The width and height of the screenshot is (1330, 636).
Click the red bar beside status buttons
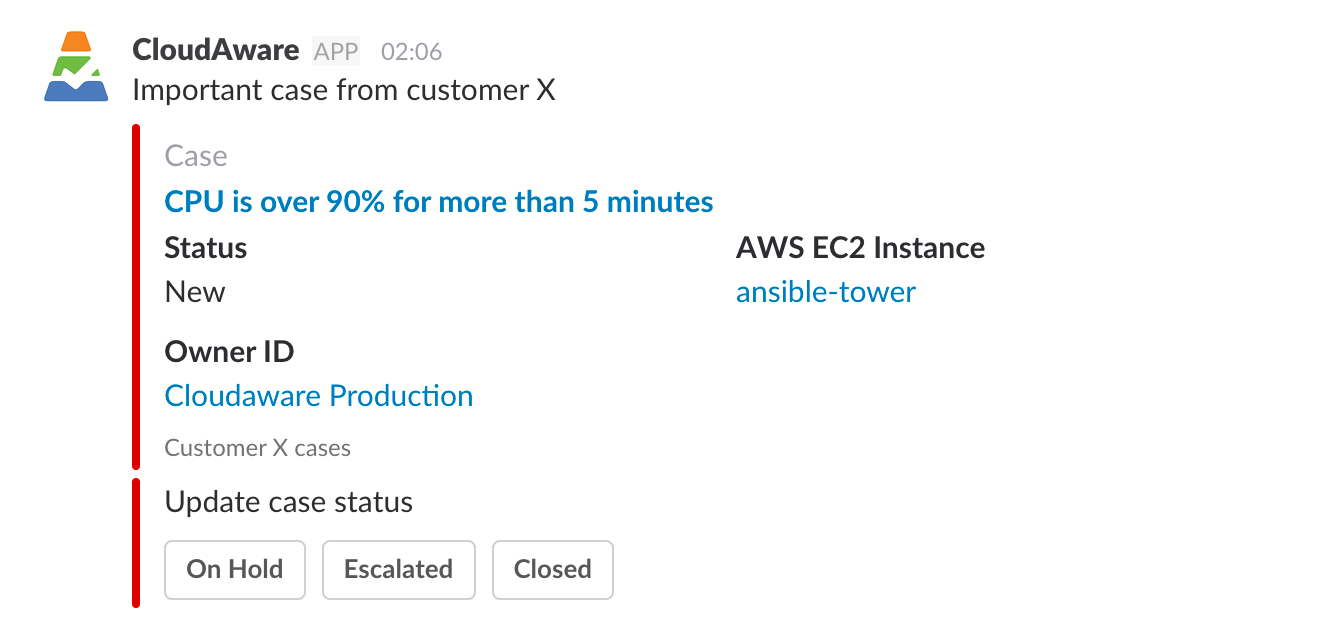tap(136, 543)
